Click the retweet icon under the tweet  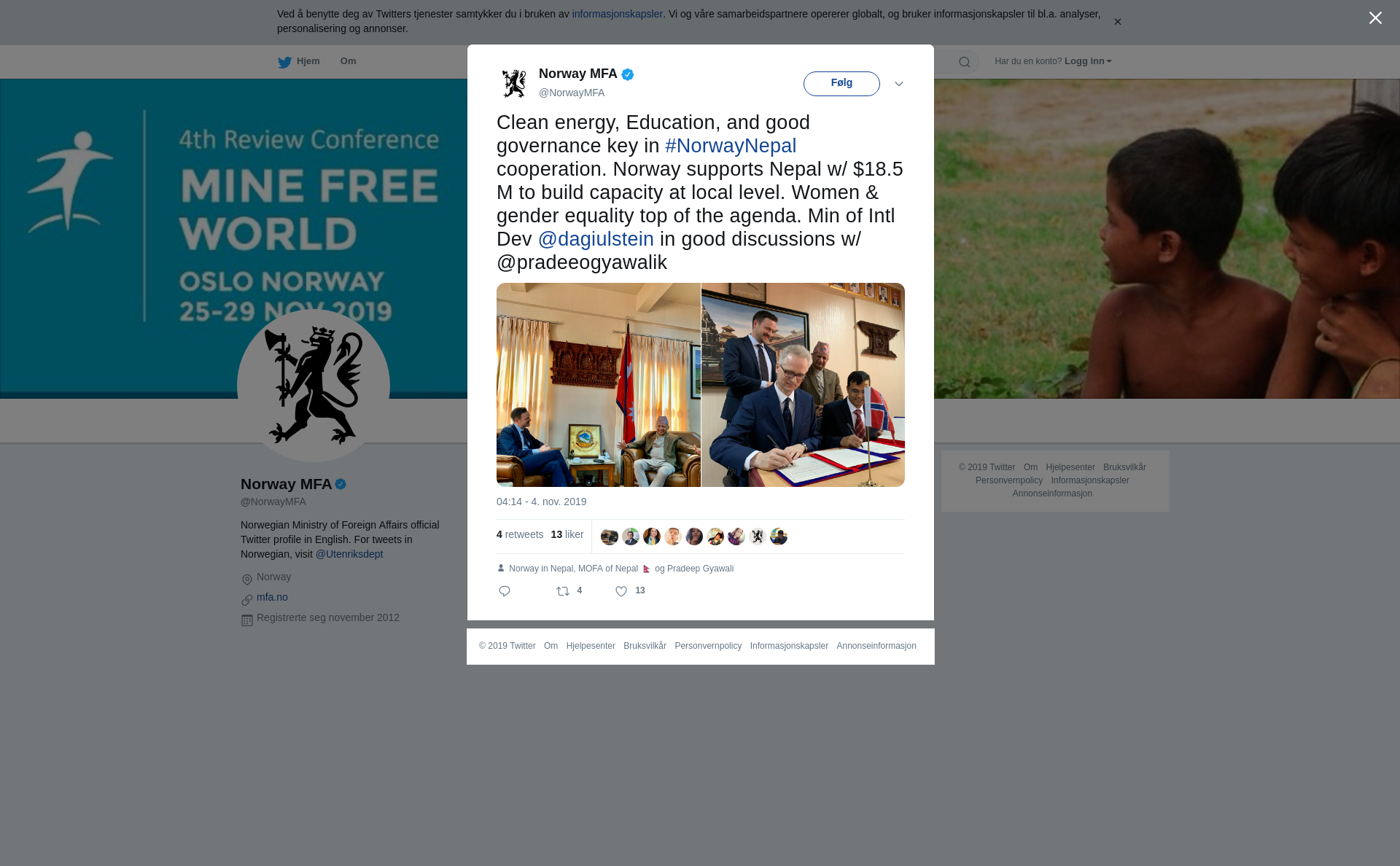[563, 591]
